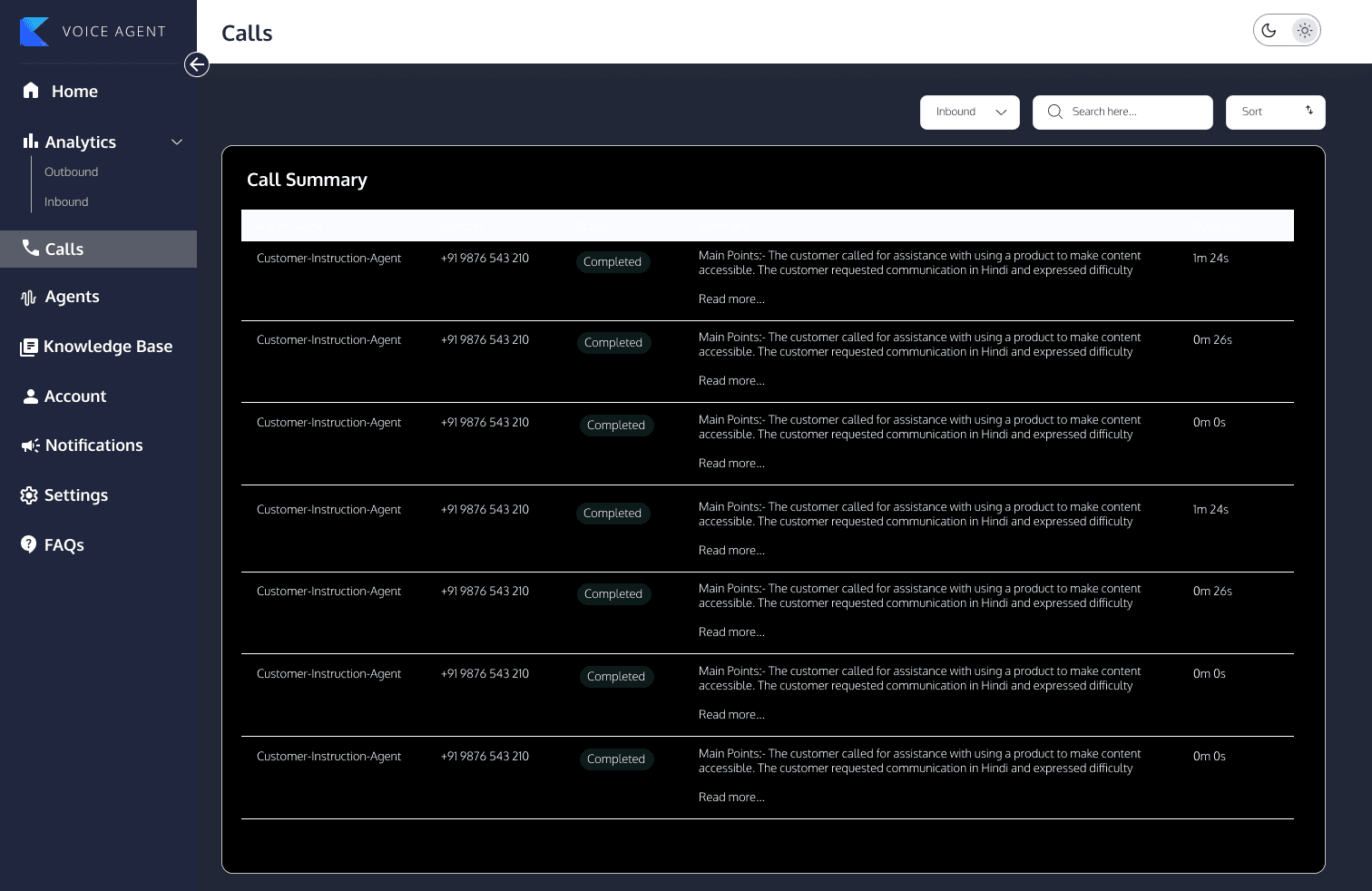1372x891 pixels.
Task: Click the Settings gear icon
Action: pos(30,494)
